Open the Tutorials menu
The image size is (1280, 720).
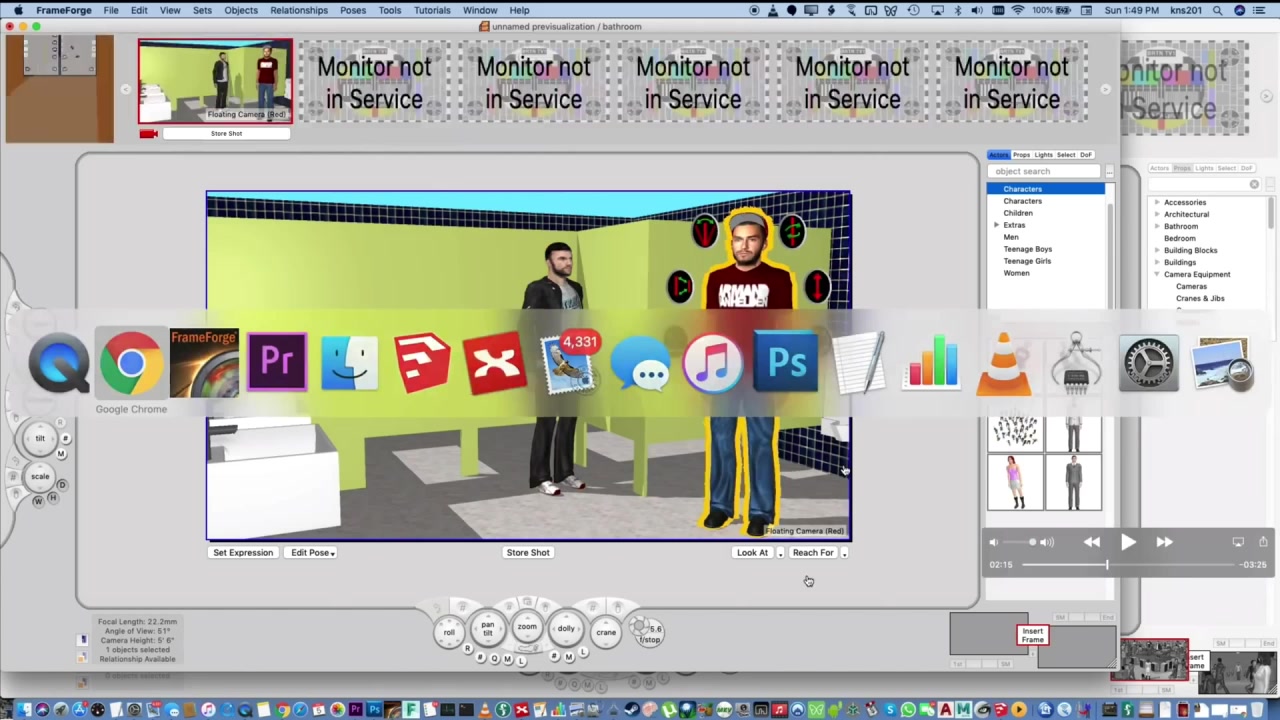pyautogui.click(x=432, y=10)
